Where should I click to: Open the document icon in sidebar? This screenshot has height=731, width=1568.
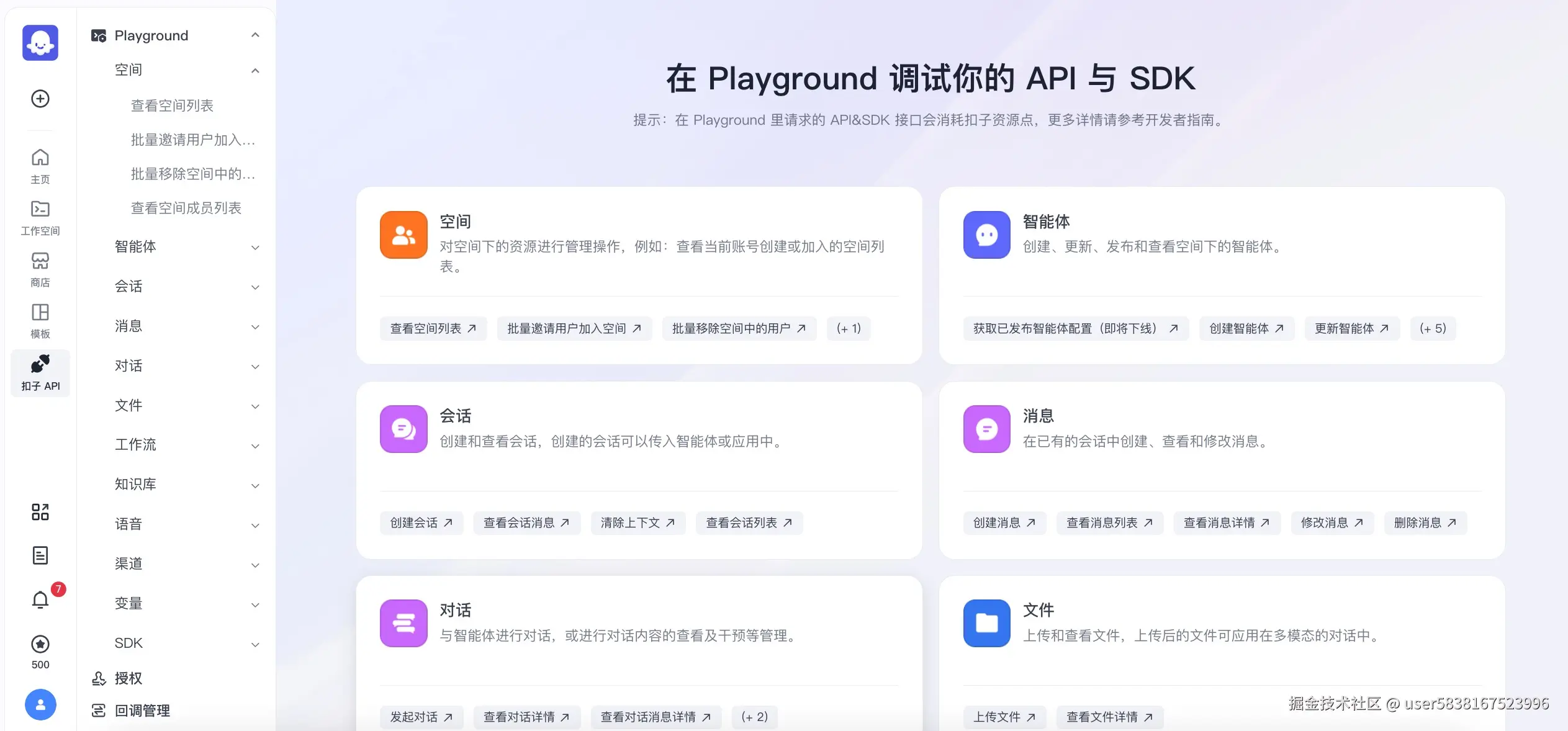40,555
